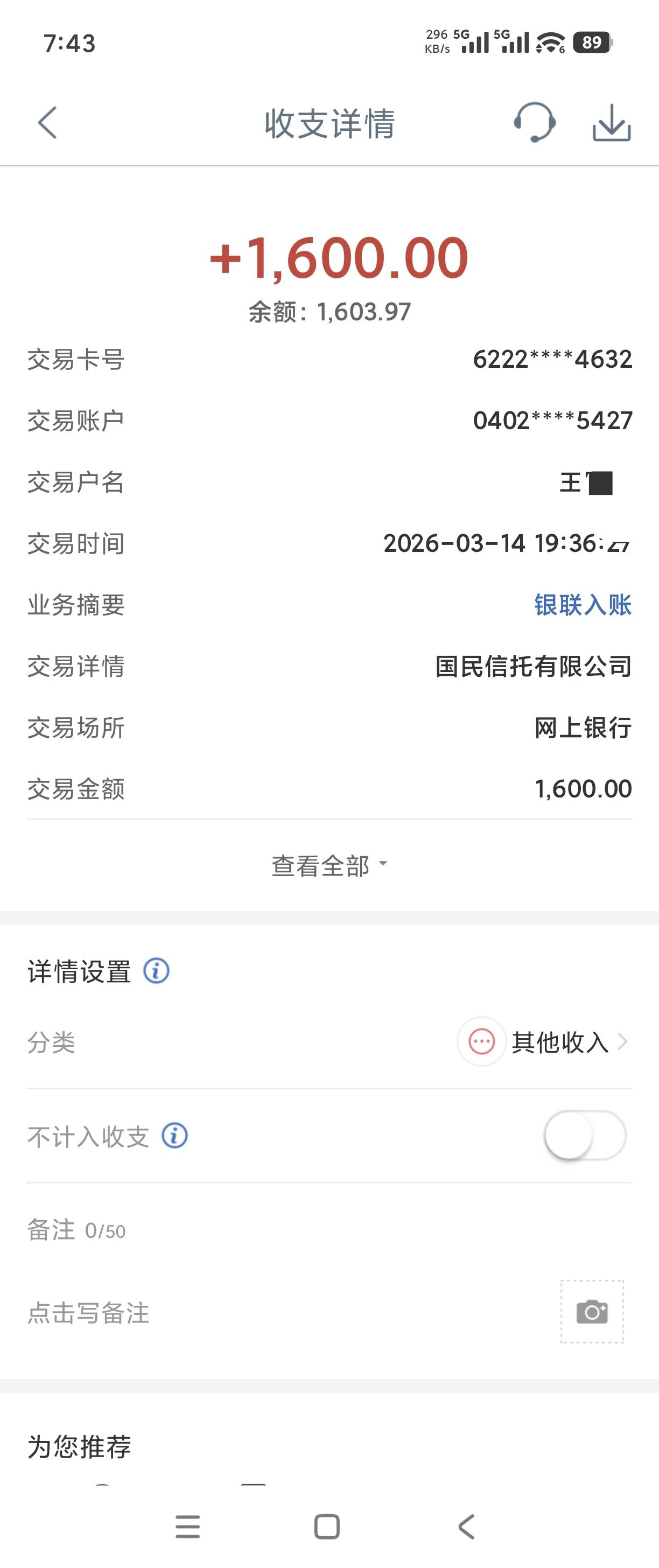The height and width of the screenshot is (1568, 659).
Task: Open the 其他收入 category chevron
Action: click(622, 1041)
